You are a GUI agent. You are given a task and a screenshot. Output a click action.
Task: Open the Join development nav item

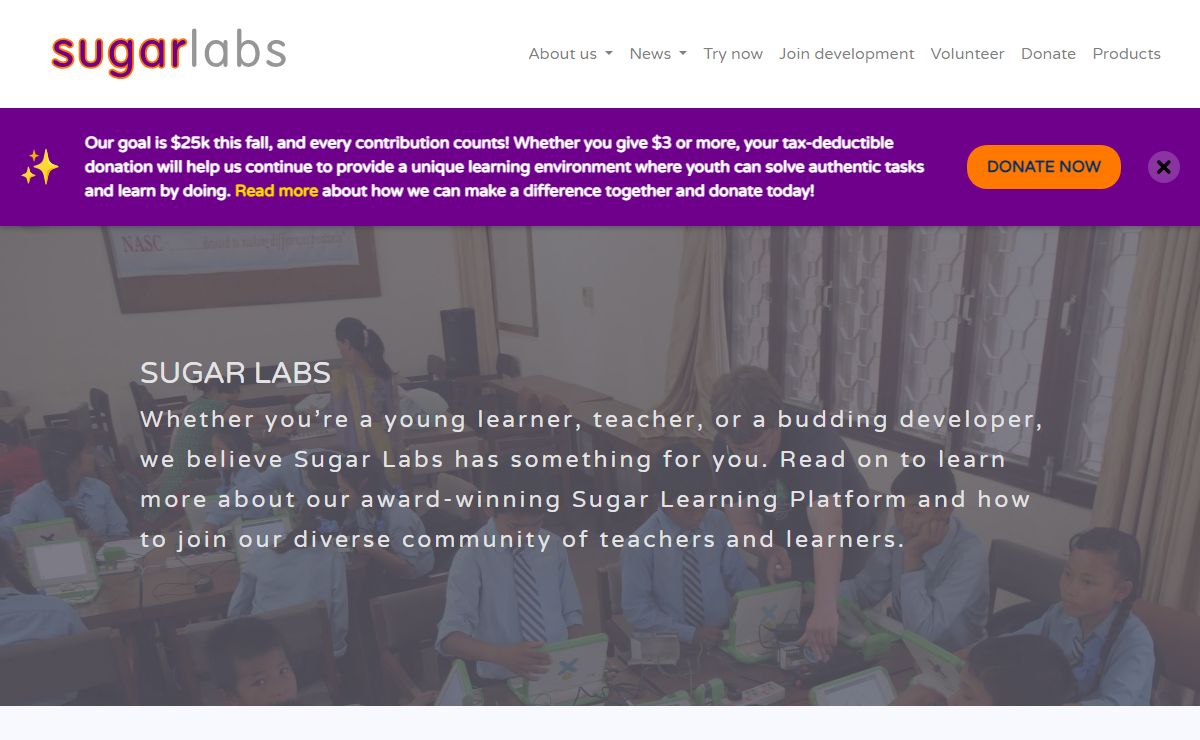[x=846, y=54]
